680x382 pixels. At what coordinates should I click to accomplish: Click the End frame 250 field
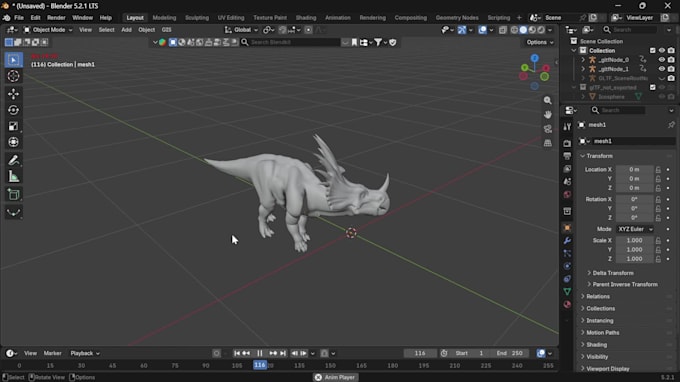(x=510, y=353)
